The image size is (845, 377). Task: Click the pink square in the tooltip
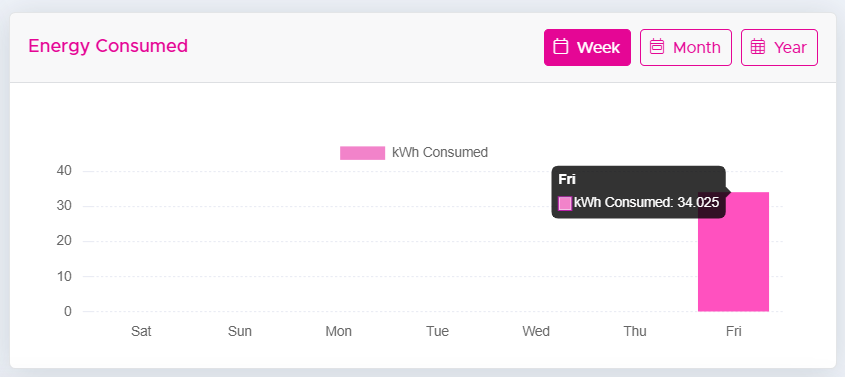pos(565,203)
